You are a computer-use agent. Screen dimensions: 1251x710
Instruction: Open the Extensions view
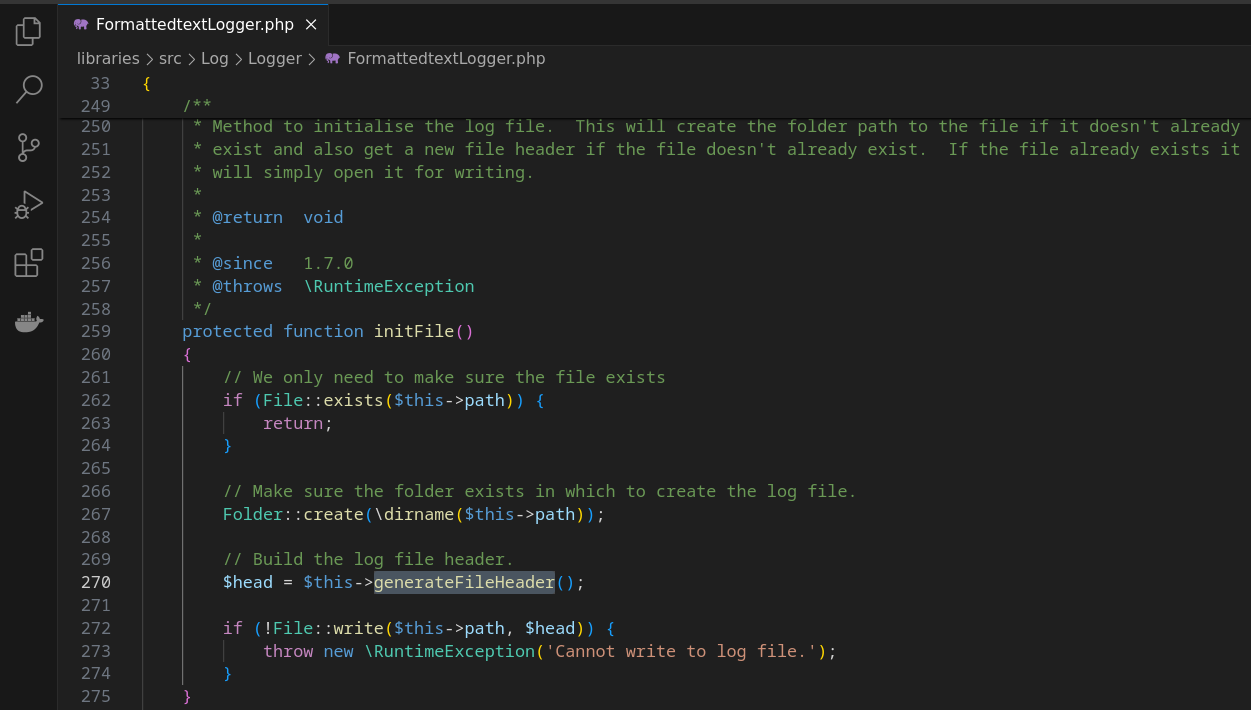pyautogui.click(x=29, y=264)
